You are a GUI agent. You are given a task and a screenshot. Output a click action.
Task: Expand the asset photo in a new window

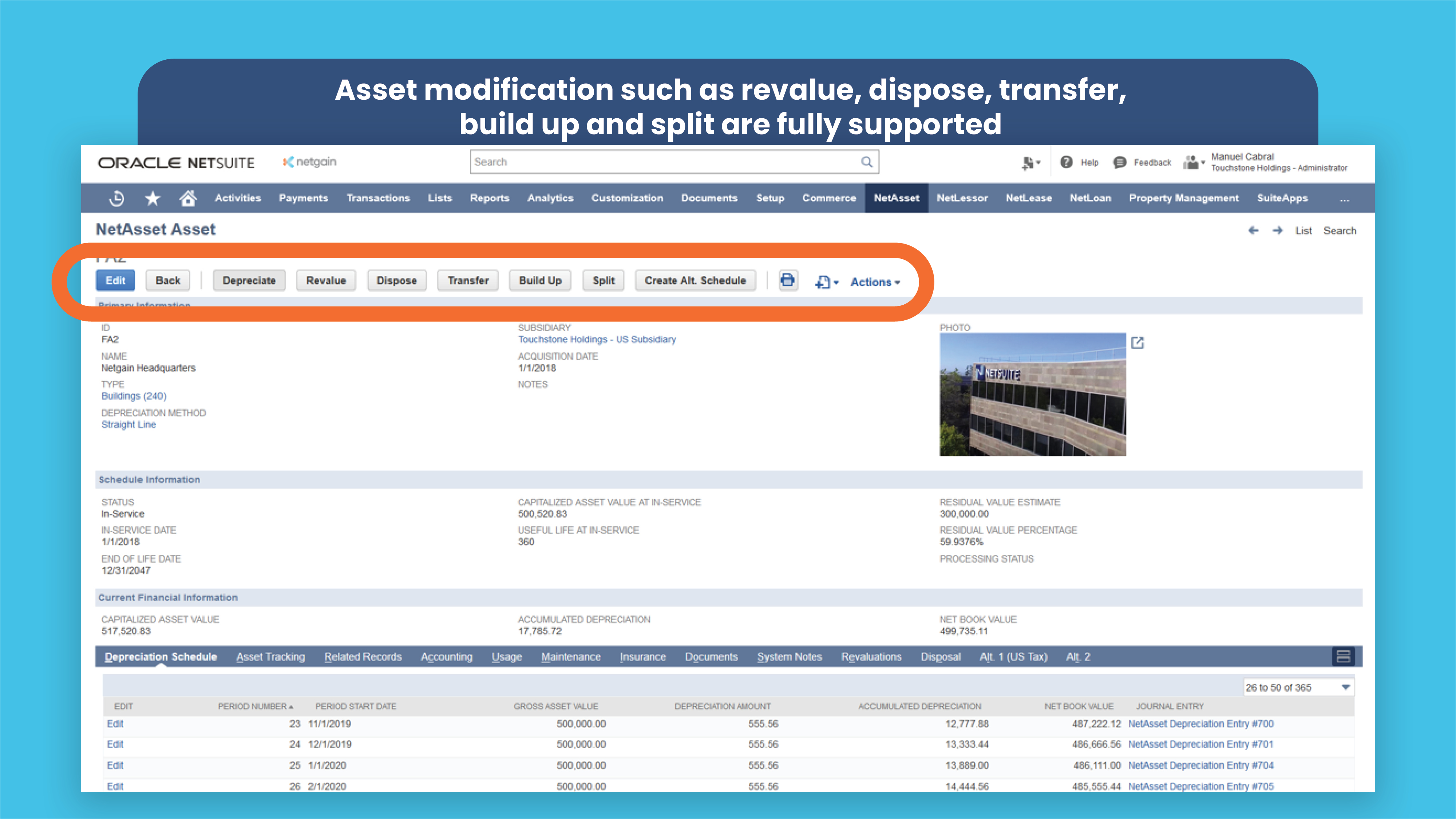(1138, 342)
